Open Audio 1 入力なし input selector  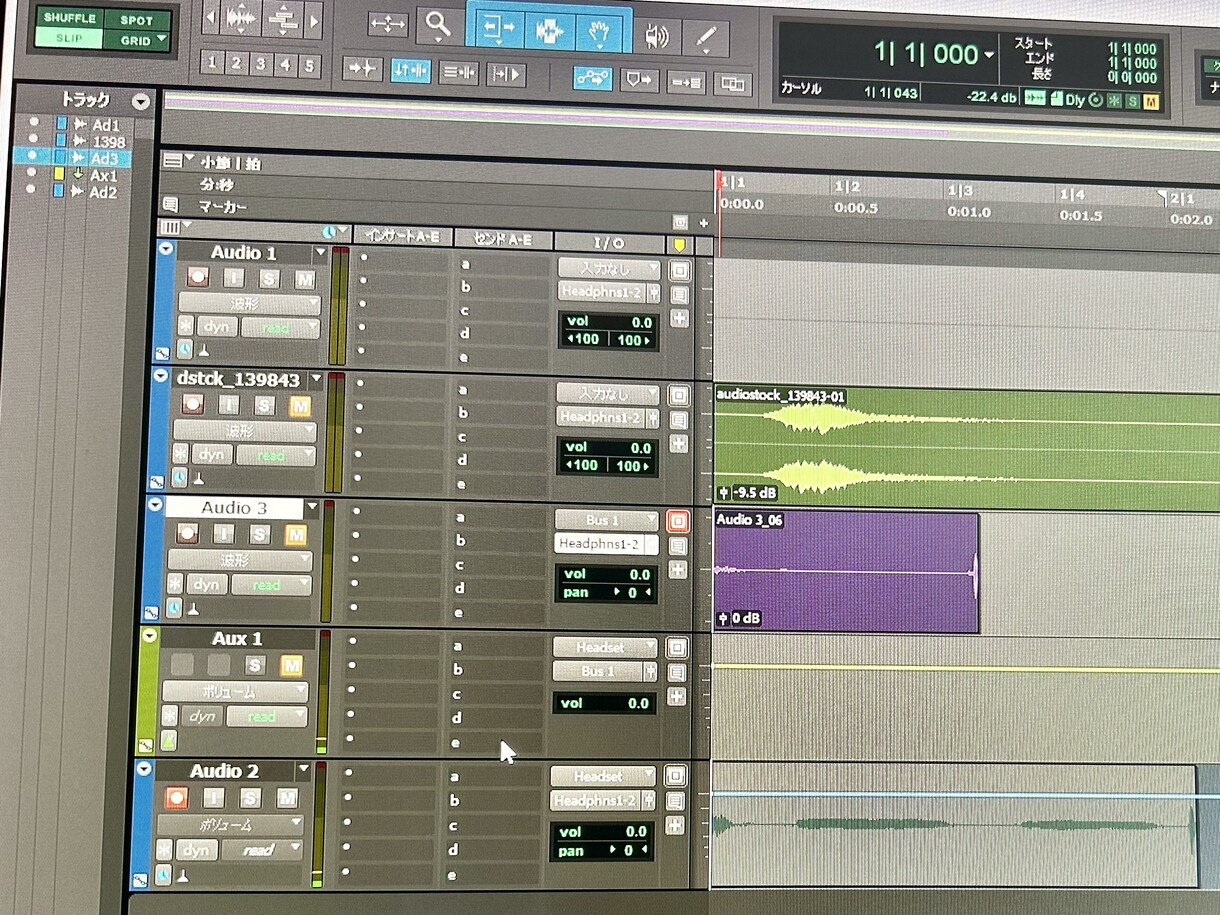(609, 268)
